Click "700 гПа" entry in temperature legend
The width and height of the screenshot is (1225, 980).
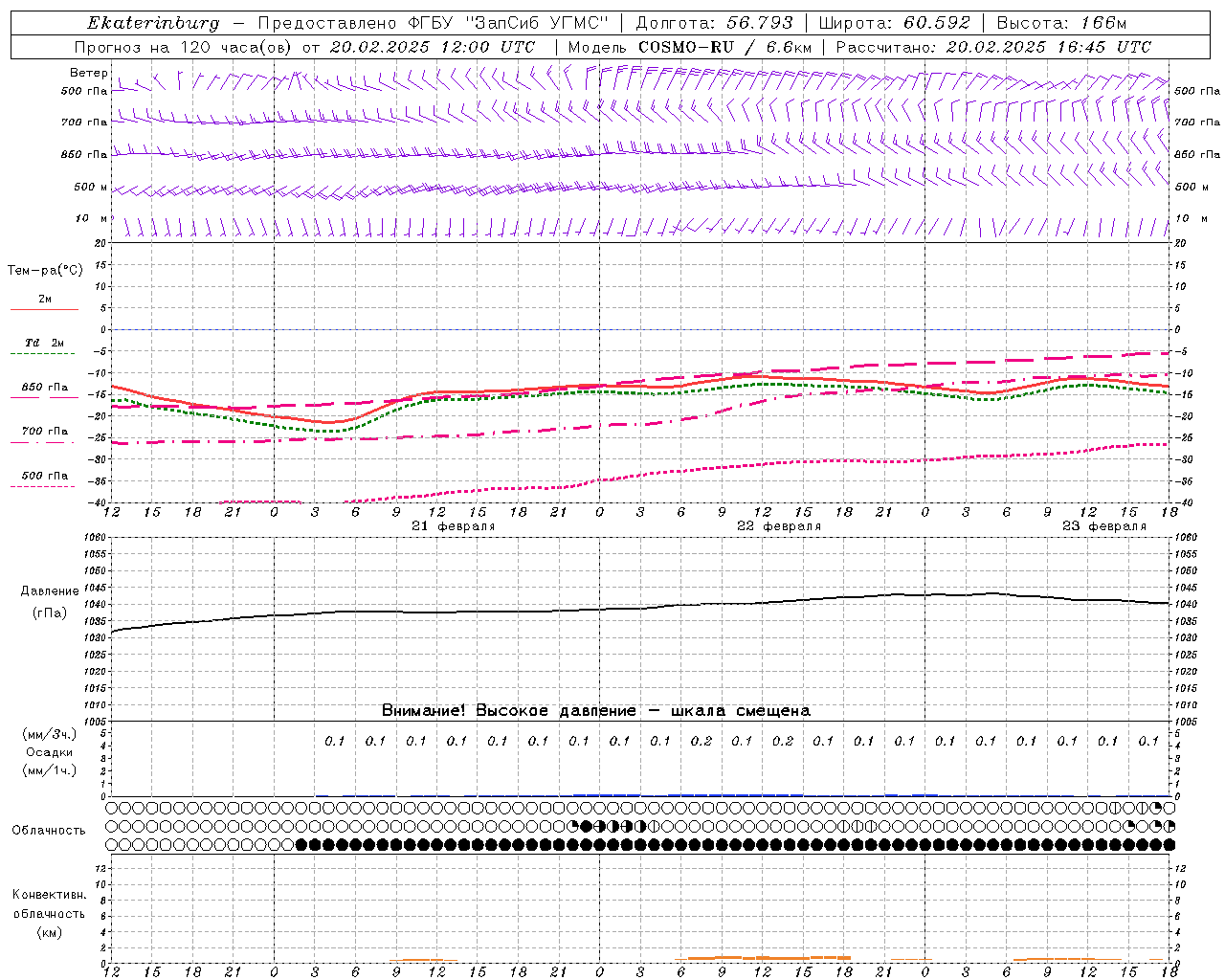(x=45, y=431)
